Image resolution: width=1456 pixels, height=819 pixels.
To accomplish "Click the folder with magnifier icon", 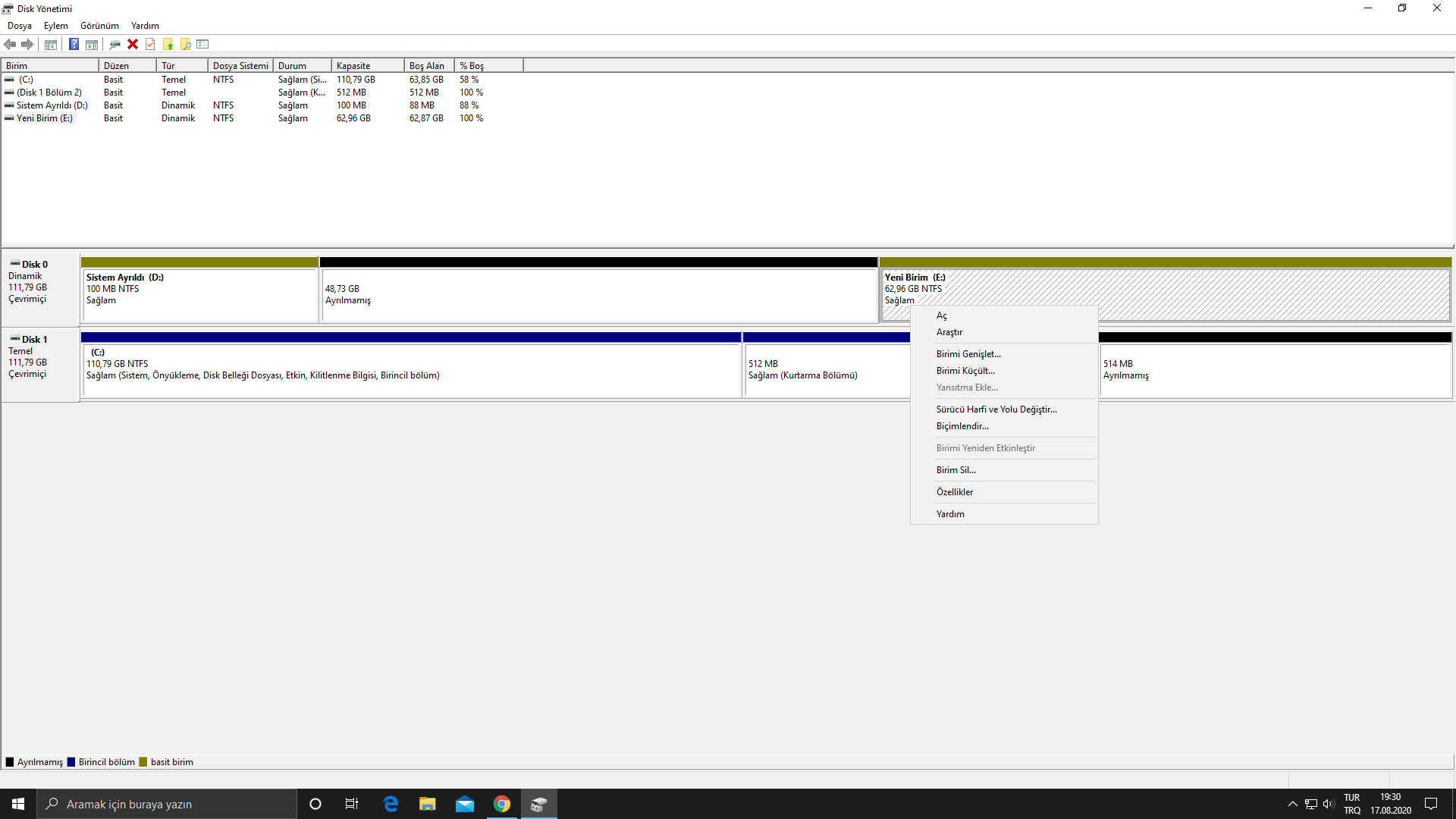I will point(185,44).
